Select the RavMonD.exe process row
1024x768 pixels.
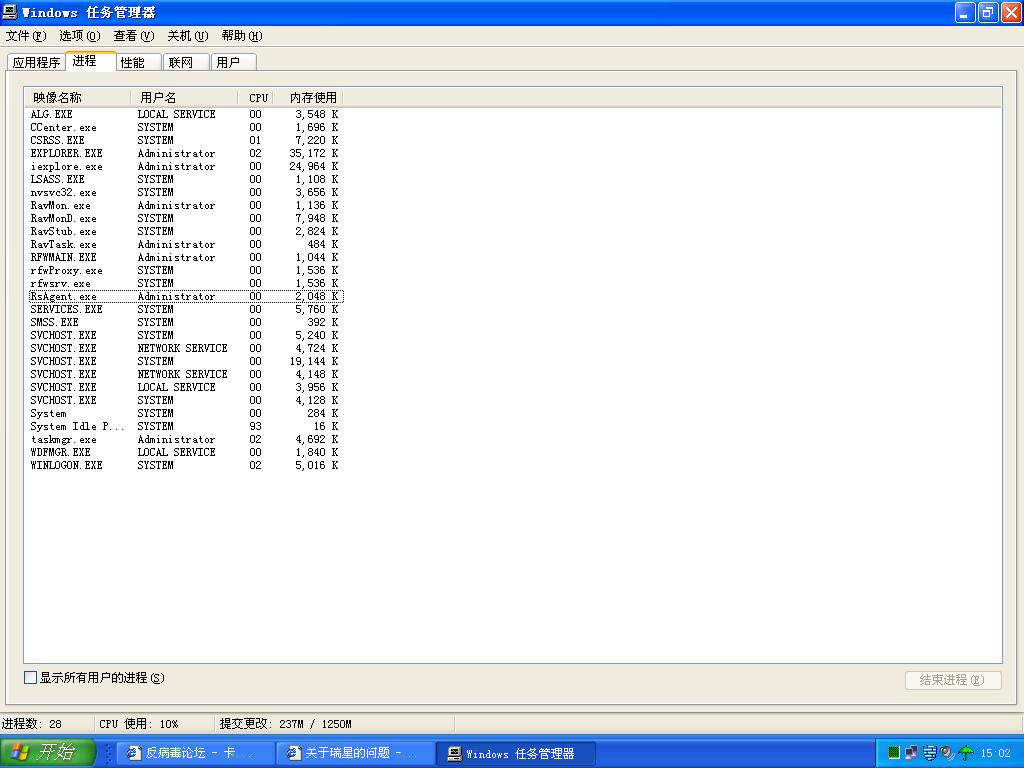[185, 219]
